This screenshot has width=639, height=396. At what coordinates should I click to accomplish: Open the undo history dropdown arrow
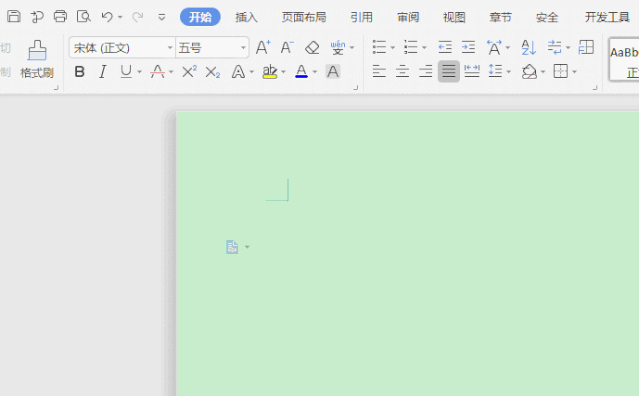[120, 17]
